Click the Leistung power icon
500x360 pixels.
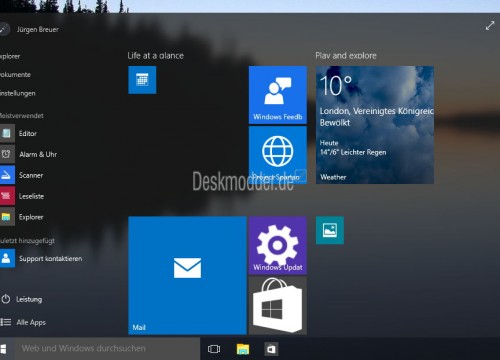coord(6,299)
